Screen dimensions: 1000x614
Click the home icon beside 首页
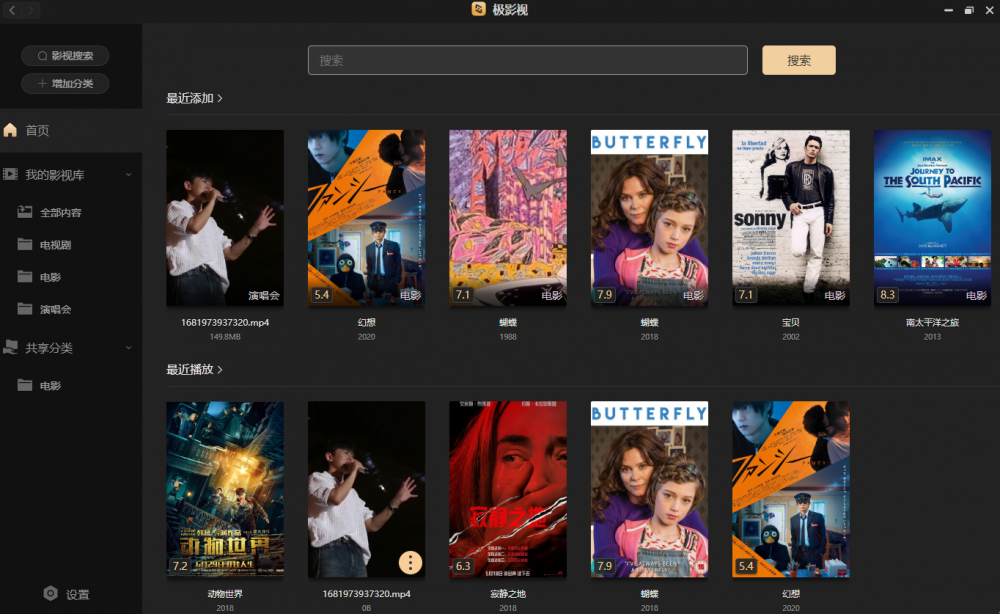tap(10, 130)
